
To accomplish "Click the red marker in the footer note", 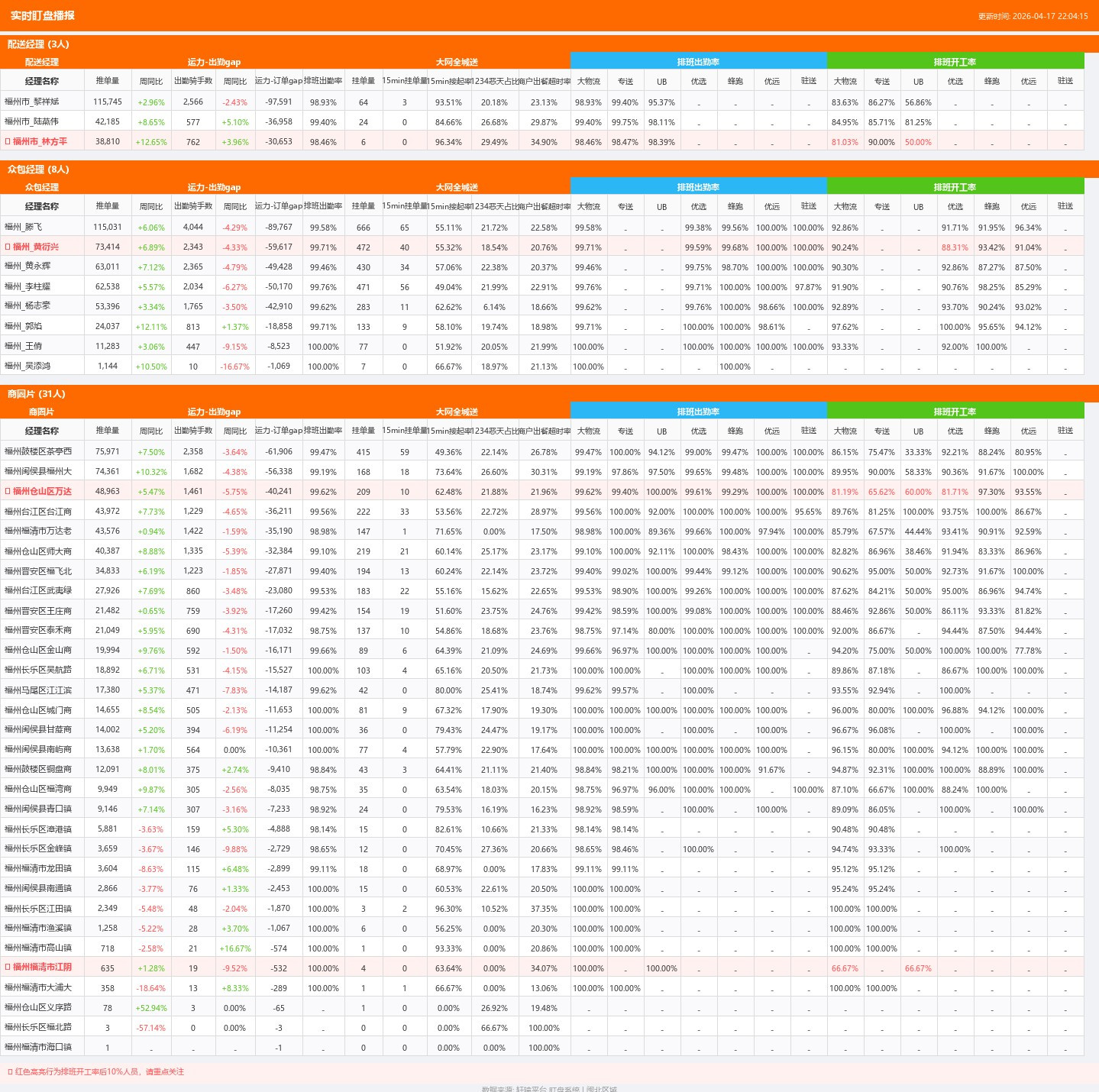I will pyautogui.click(x=10, y=1071).
